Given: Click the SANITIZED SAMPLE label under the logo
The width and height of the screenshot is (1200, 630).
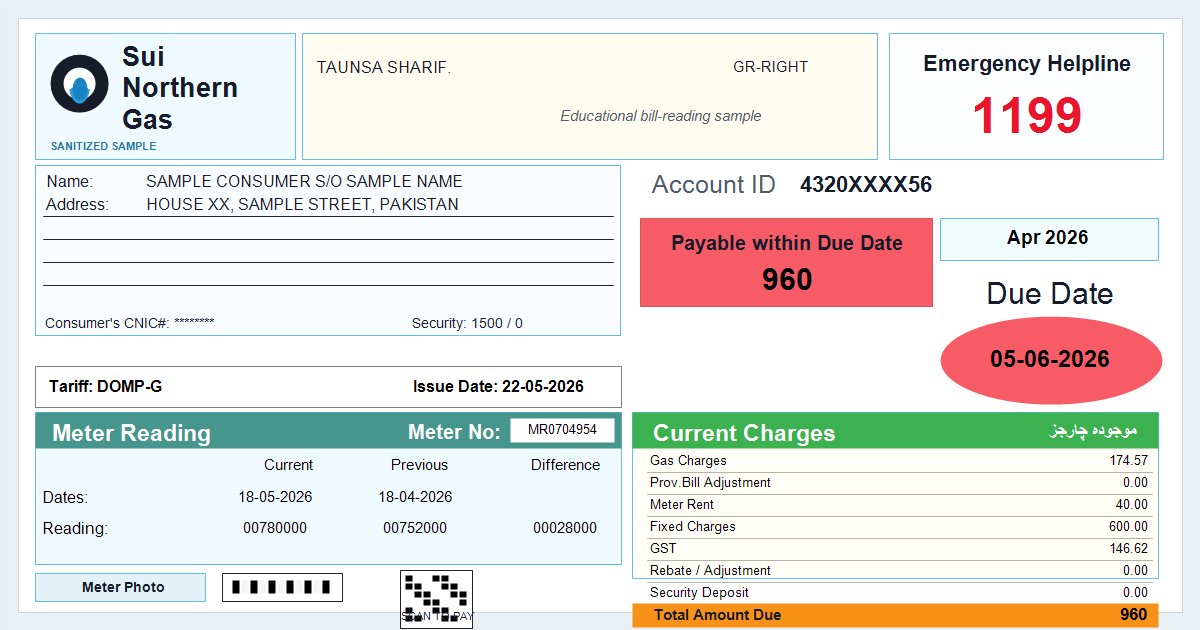Looking at the screenshot, I should coord(104,146).
